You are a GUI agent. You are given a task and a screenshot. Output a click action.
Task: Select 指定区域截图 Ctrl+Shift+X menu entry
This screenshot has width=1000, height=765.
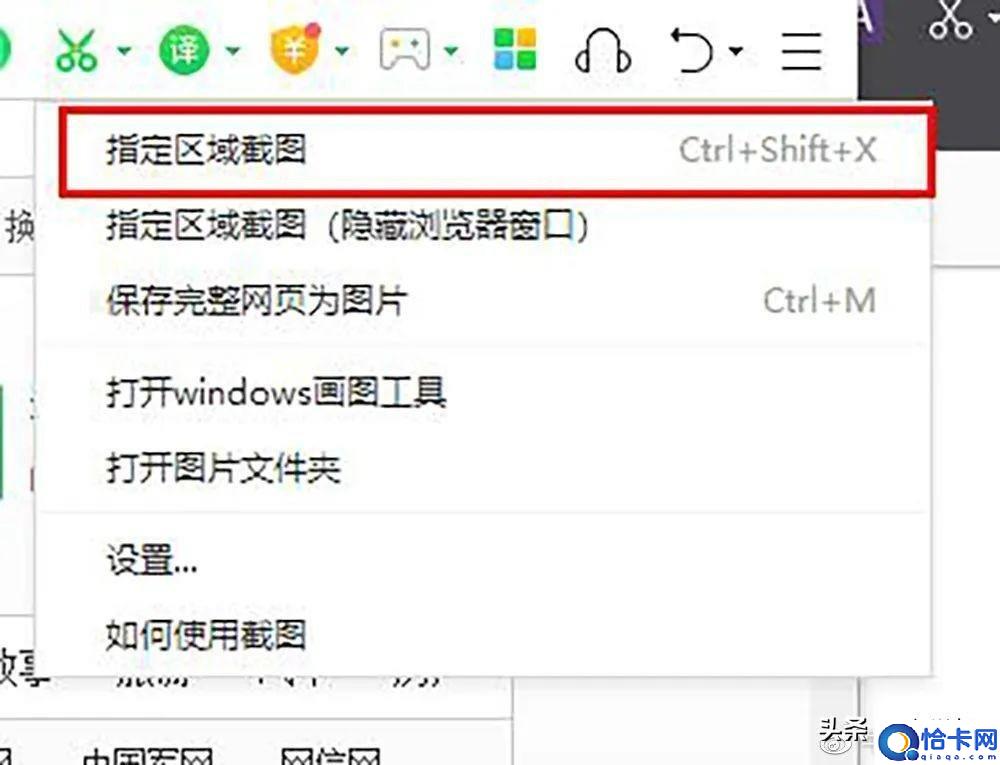(497, 150)
